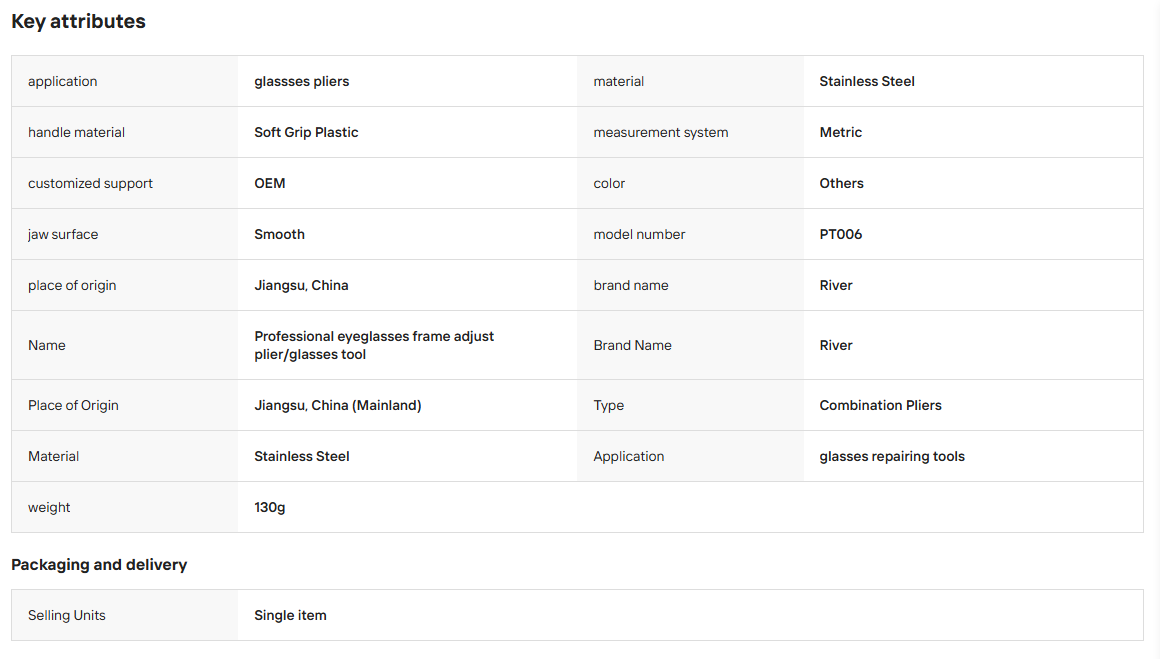Viewport: 1160px width, 659px height.
Task: Click the Key attributes heading
Action: tap(78, 21)
